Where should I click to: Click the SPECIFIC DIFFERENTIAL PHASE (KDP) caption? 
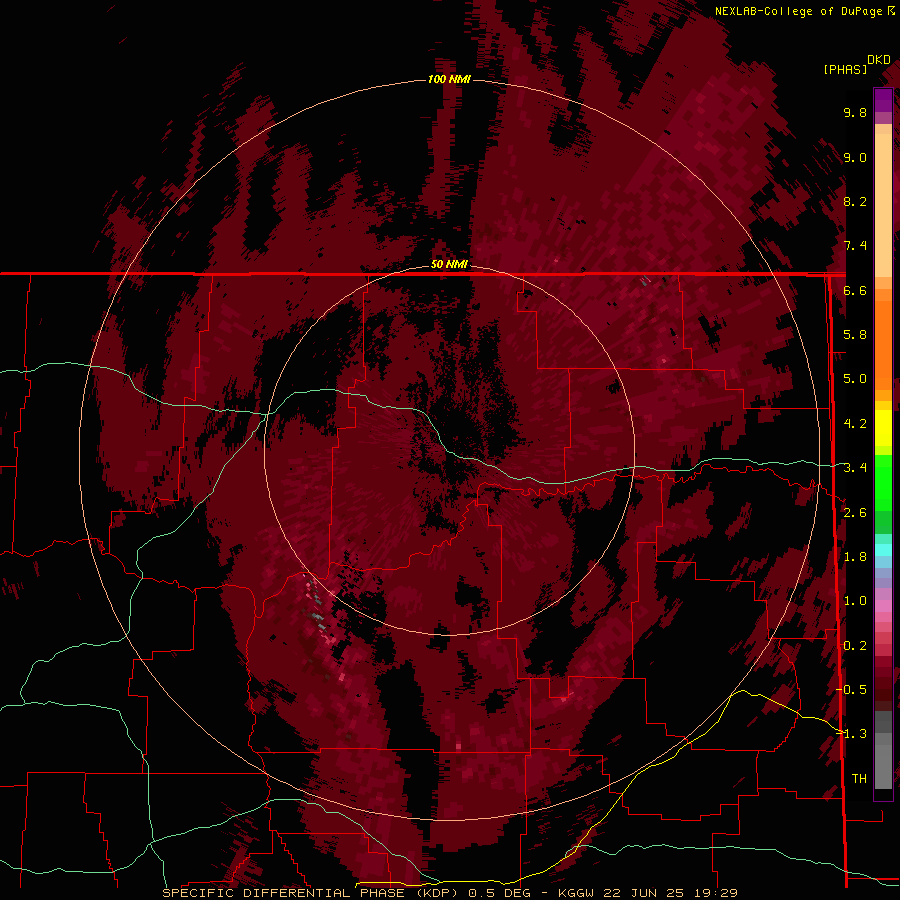click(312, 893)
